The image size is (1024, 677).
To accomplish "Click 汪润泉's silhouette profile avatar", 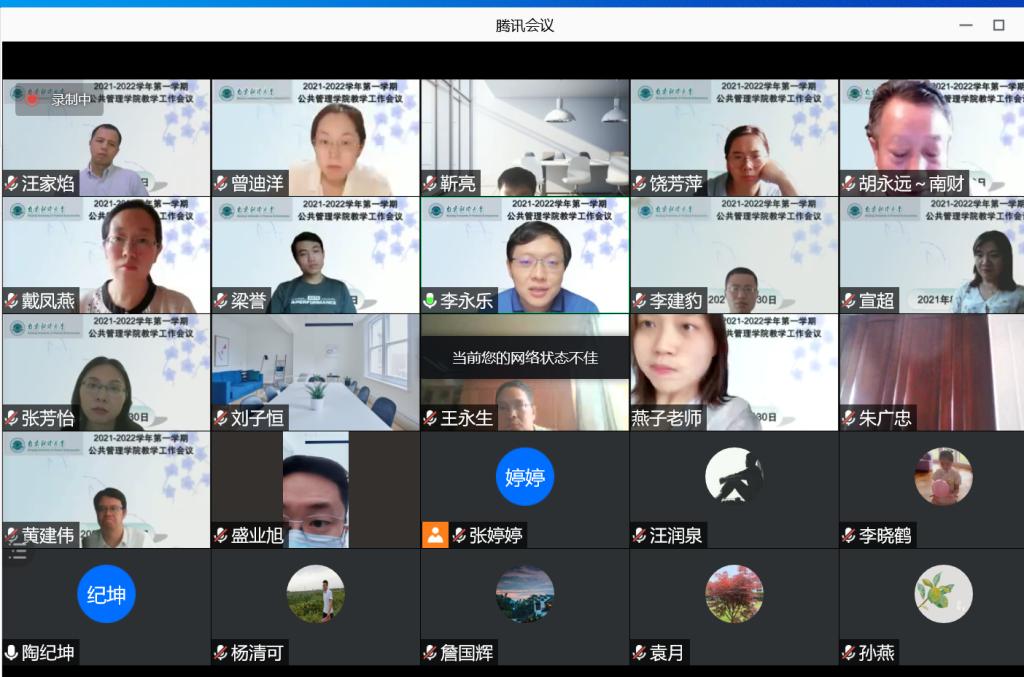I will (x=734, y=476).
